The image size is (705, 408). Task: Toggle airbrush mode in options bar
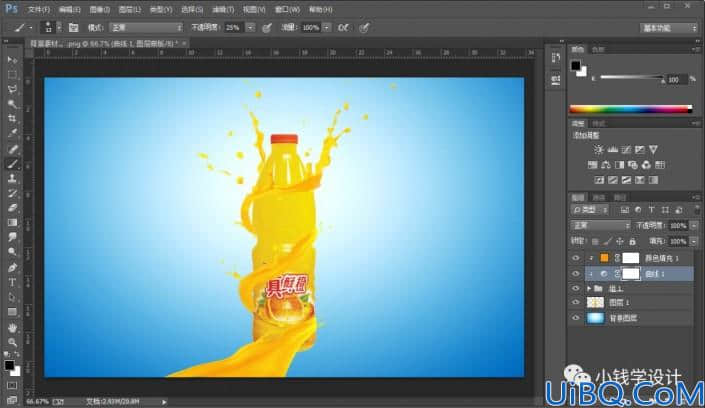pyautogui.click(x=343, y=28)
